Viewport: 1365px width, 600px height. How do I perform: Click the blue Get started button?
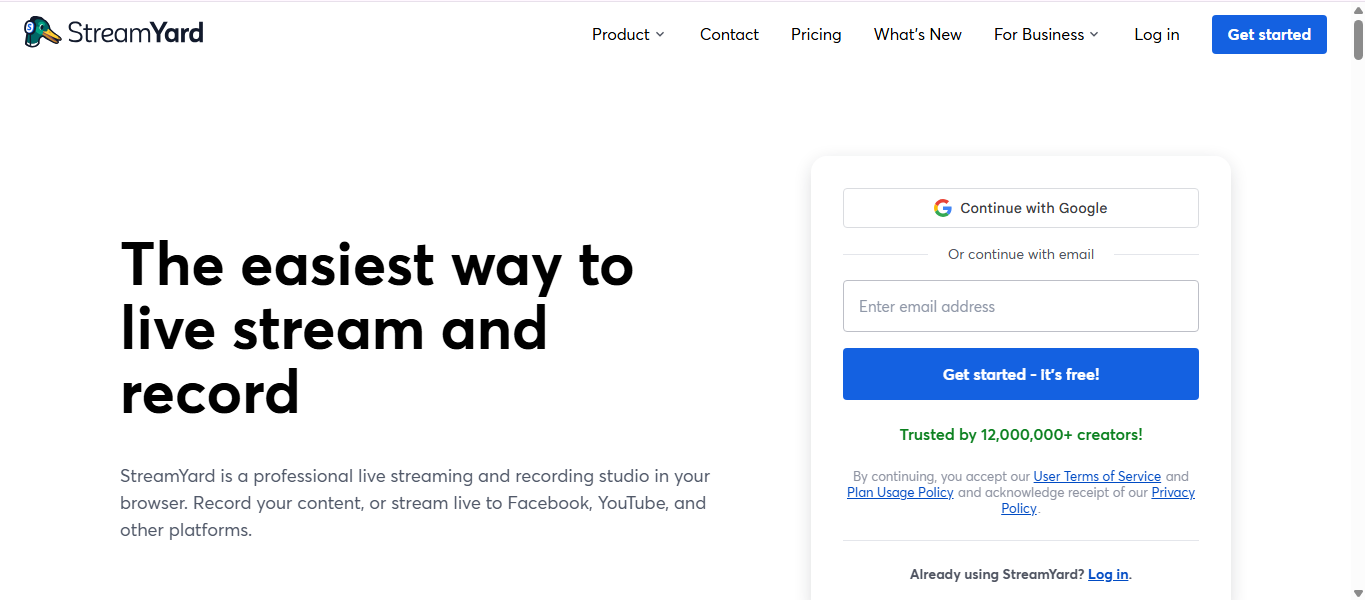pyautogui.click(x=1268, y=34)
